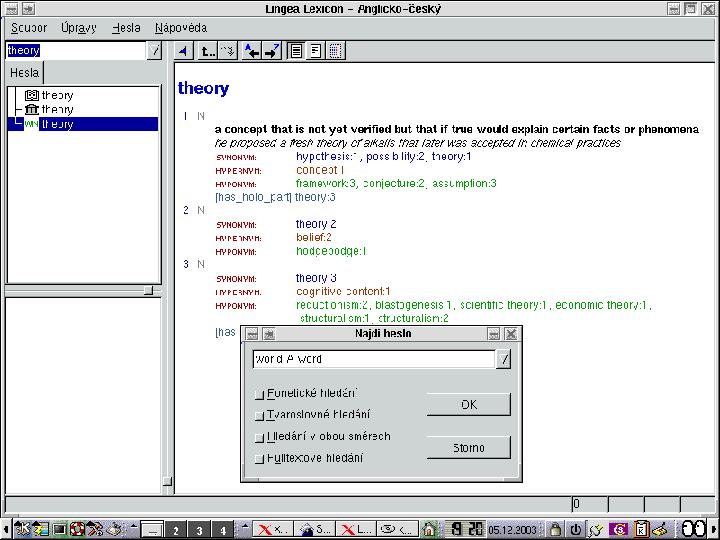Click the theory search input field

(x=76, y=50)
